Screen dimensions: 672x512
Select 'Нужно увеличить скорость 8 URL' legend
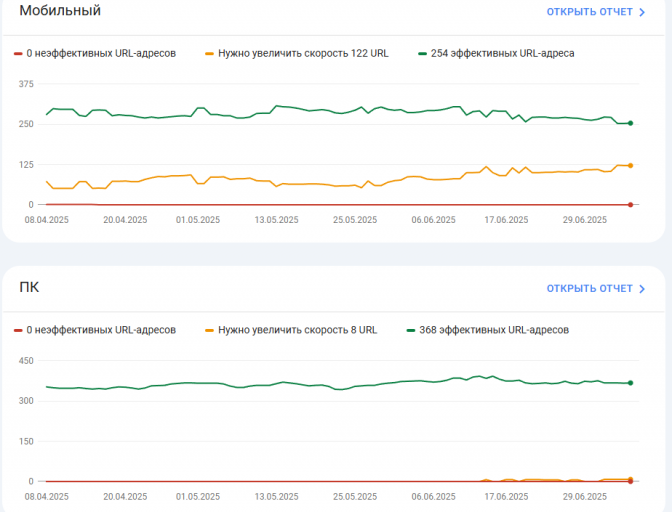(297, 330)
